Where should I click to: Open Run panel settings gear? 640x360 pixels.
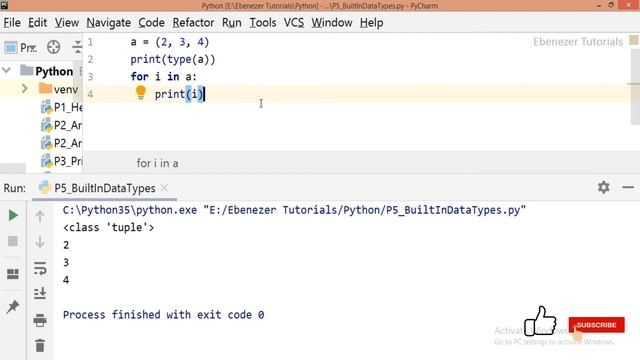click(604, 187)
